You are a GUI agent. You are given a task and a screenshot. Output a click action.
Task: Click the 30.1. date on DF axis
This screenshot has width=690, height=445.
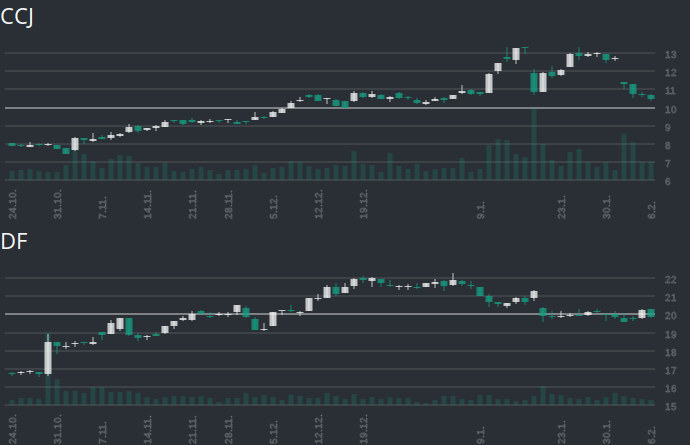606,432
